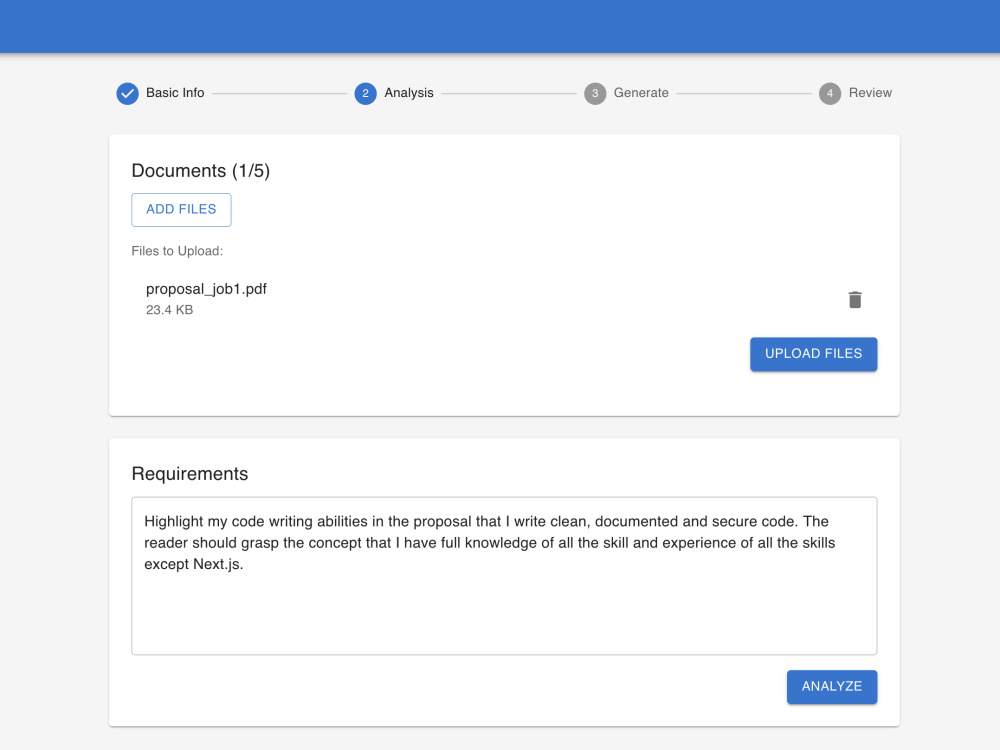Viewport: 1000px width, 750px height.
Task: Select the proposal_job1.pdf file name
Action: (x=207, y=289)
